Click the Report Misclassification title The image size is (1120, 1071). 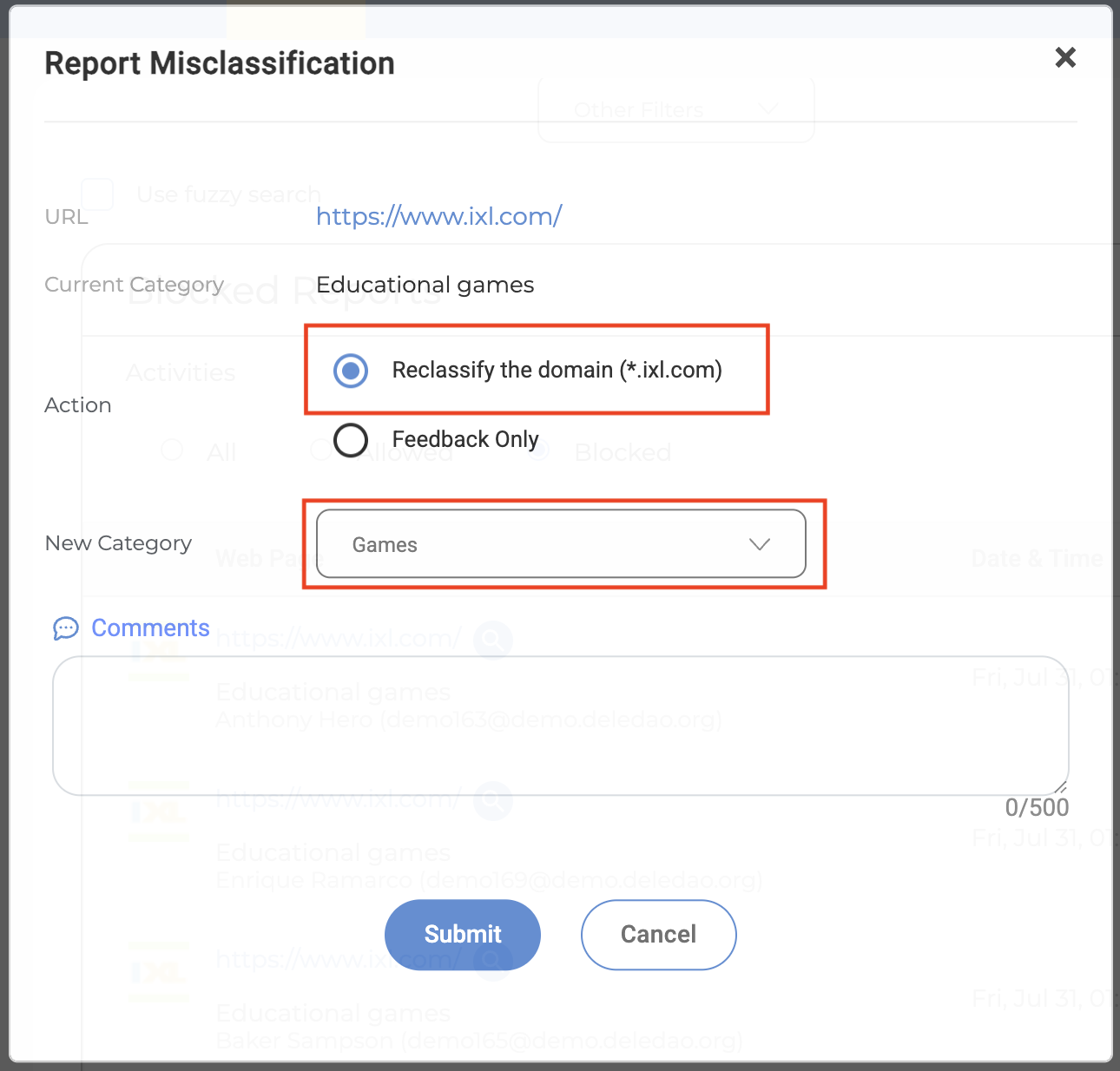point(220,63)
